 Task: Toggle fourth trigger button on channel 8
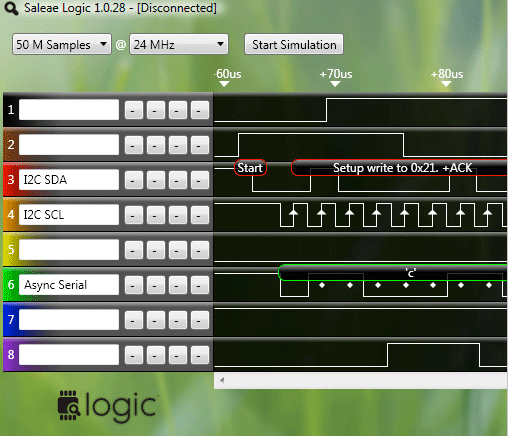pyautogui.click(x=200, y=355)
